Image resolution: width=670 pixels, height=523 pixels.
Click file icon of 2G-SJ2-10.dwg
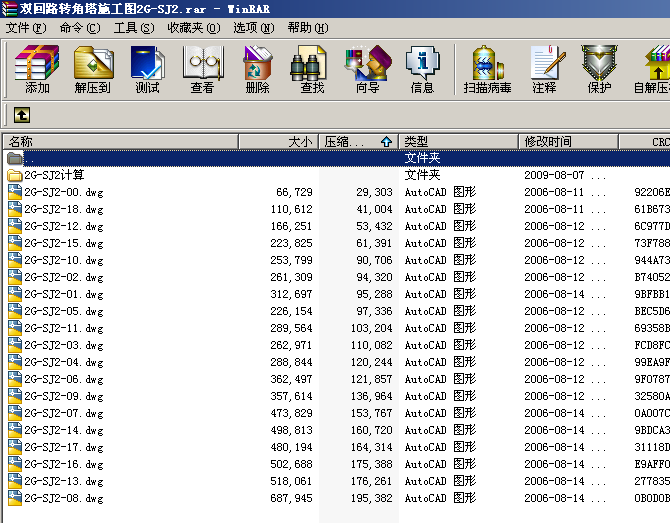coord(15,260)
